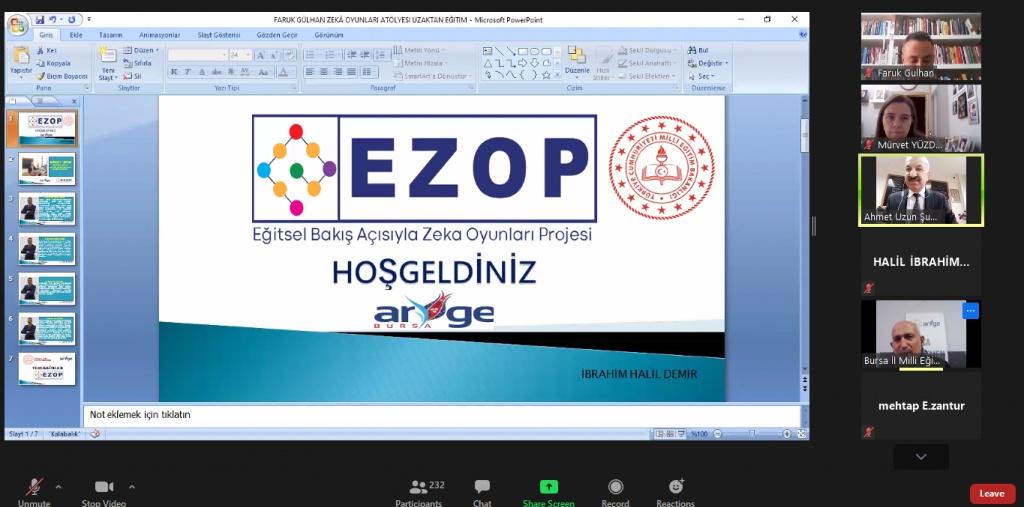The image size is (1024, 507).
Task: Open the Customize Quick Access Toolbar dropdown
Action: click(89, 20)
